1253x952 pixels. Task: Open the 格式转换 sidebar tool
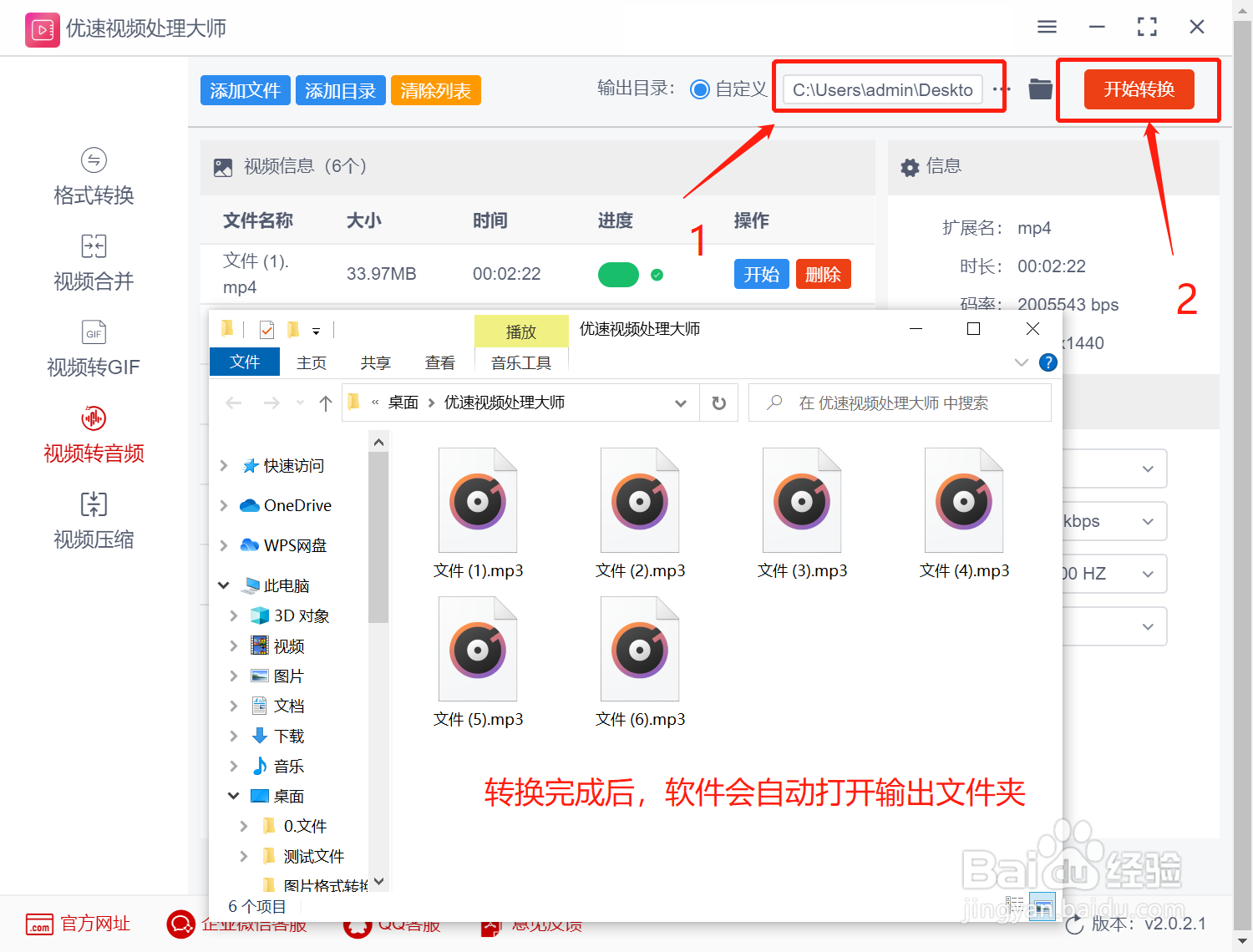(94, 177)
